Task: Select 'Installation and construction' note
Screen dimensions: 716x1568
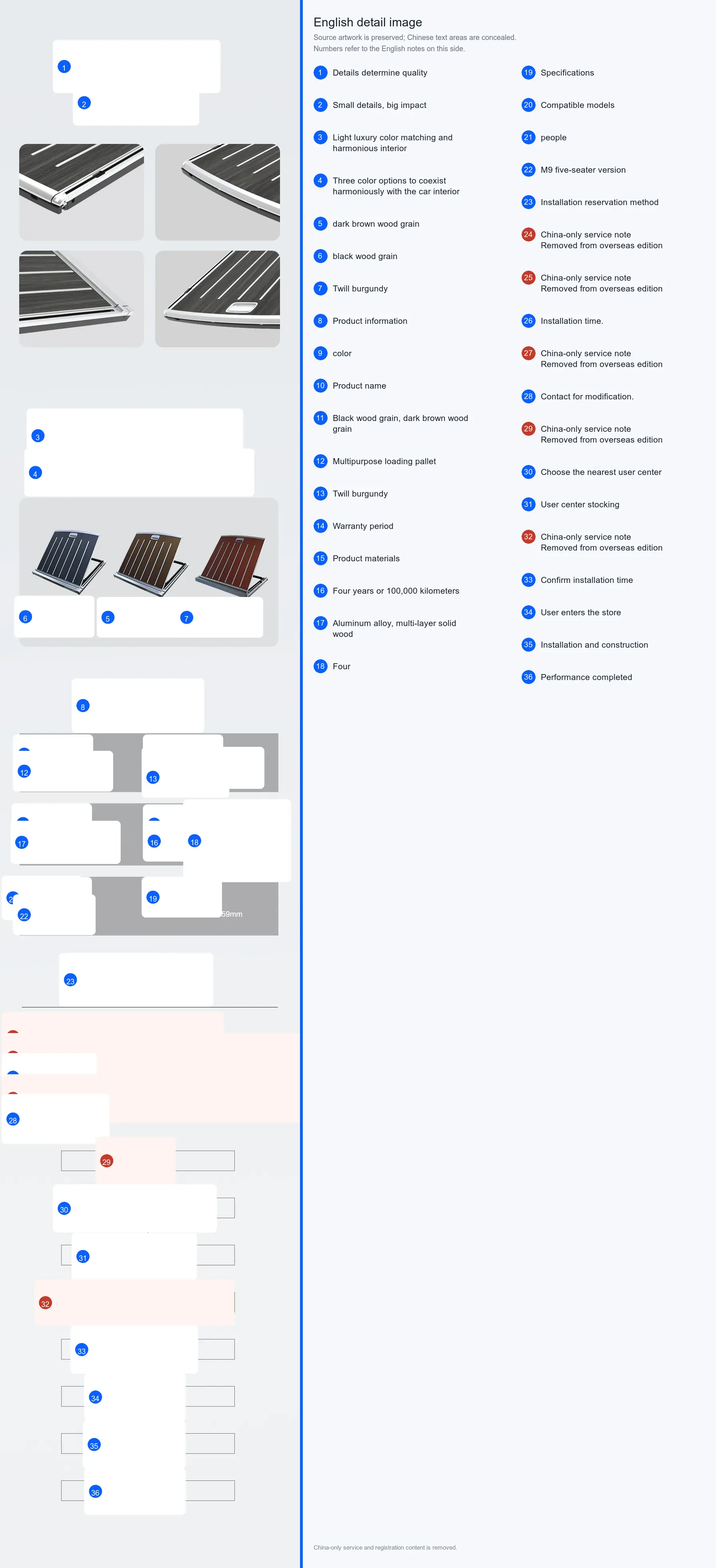Action: pos(594,644)
